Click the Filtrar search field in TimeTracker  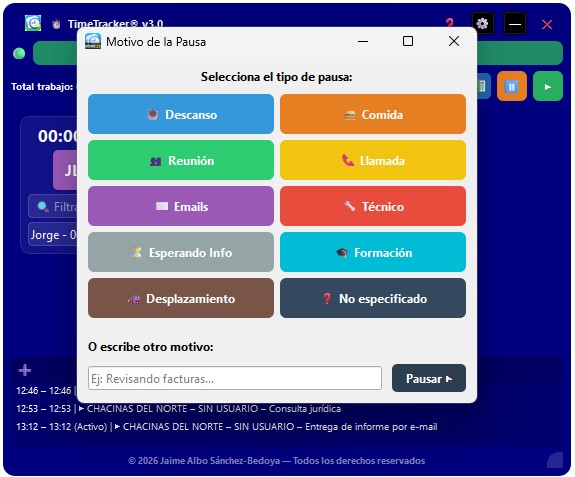53,206
